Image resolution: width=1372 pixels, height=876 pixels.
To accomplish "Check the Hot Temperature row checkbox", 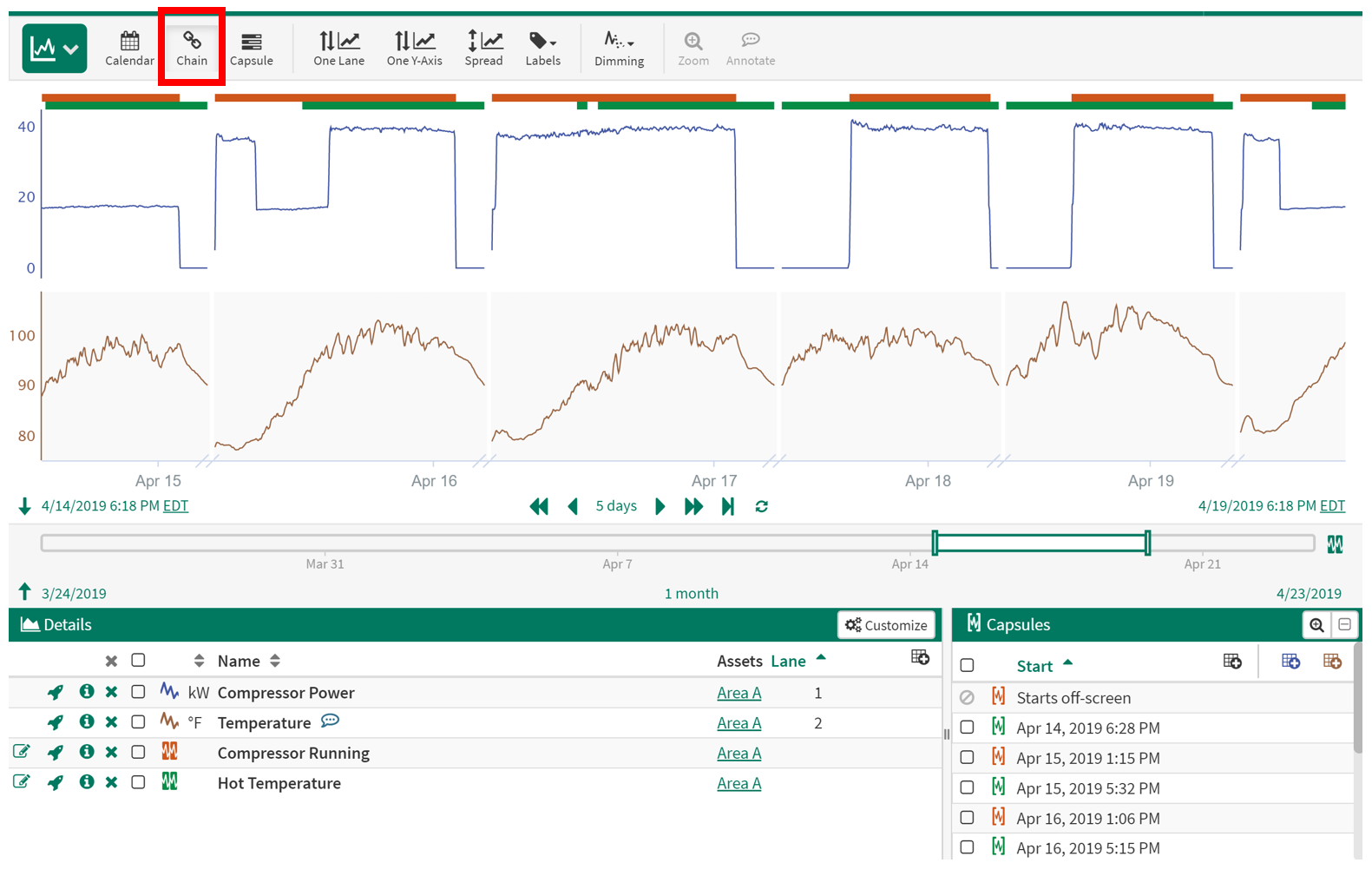I will pyautogui.click(x=138, y=782).
